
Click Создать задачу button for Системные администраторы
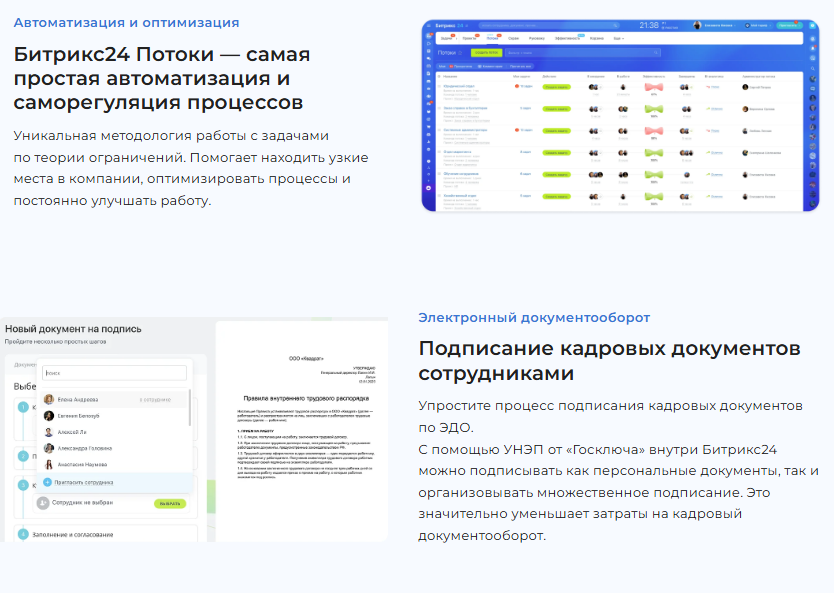[556, 131]
